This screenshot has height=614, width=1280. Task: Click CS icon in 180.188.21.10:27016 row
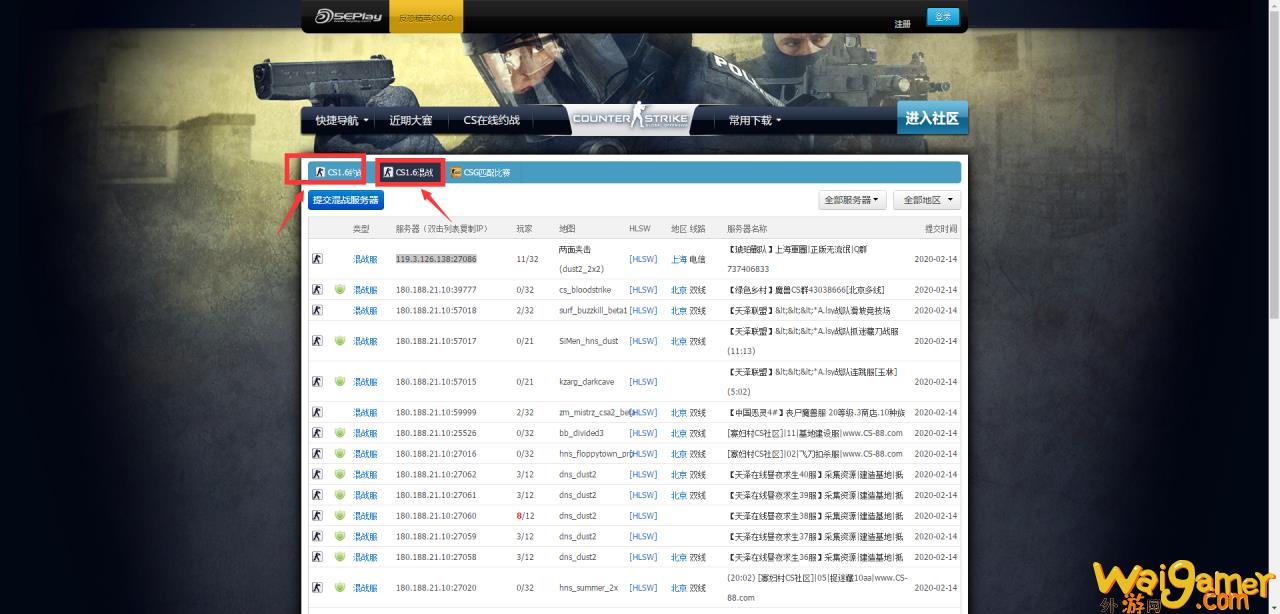pyautogui.click(x=317, y=454)
